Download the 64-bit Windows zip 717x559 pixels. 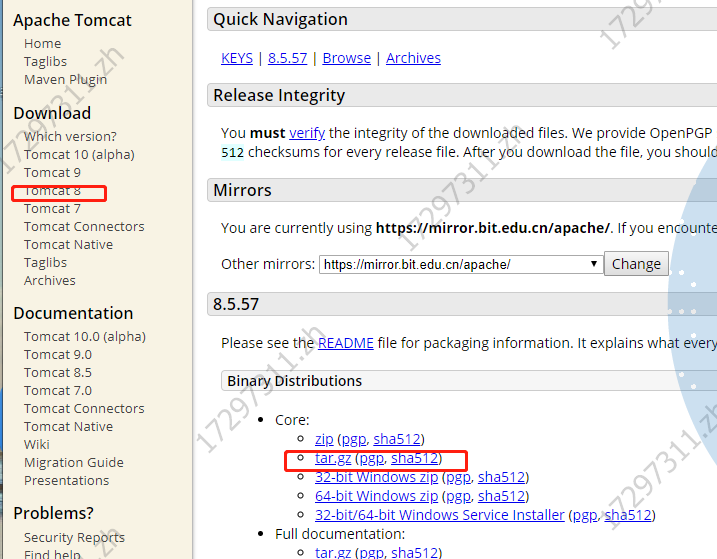click(376, 496)
